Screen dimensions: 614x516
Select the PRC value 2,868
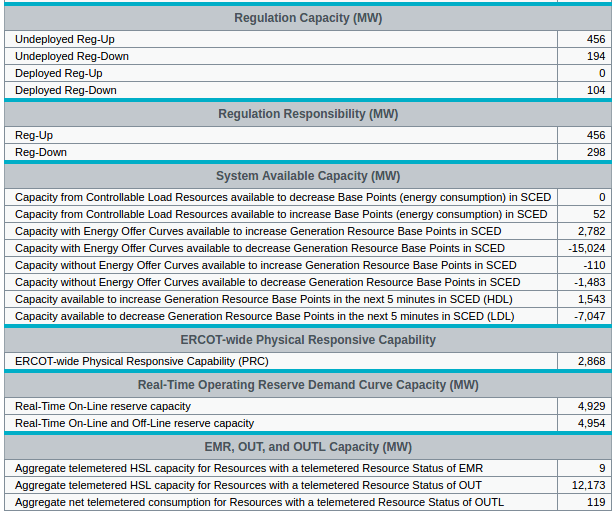point(591,361)
